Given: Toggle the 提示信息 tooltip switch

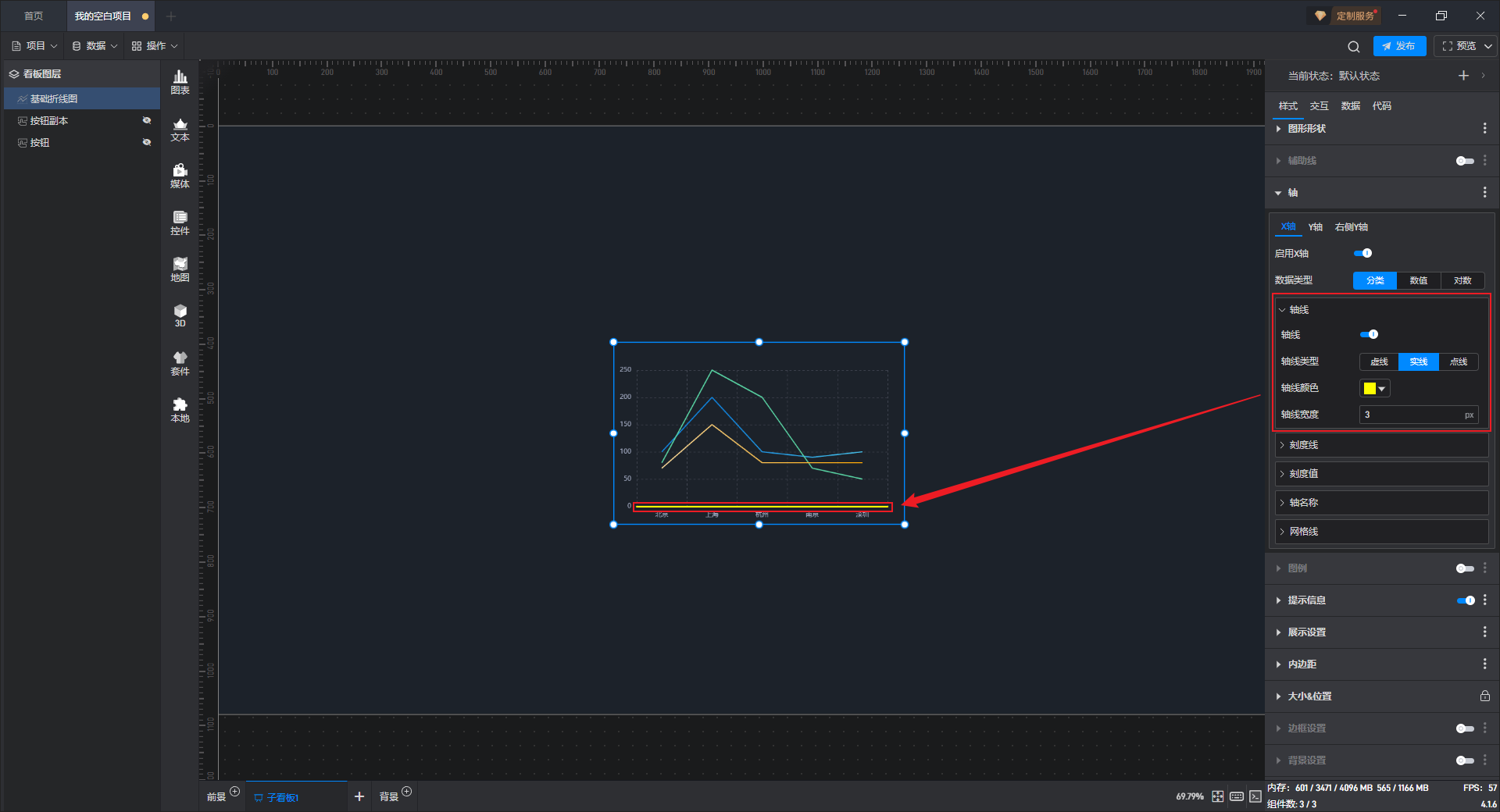Looking at the screenshot, I should tap(1466, 600).
